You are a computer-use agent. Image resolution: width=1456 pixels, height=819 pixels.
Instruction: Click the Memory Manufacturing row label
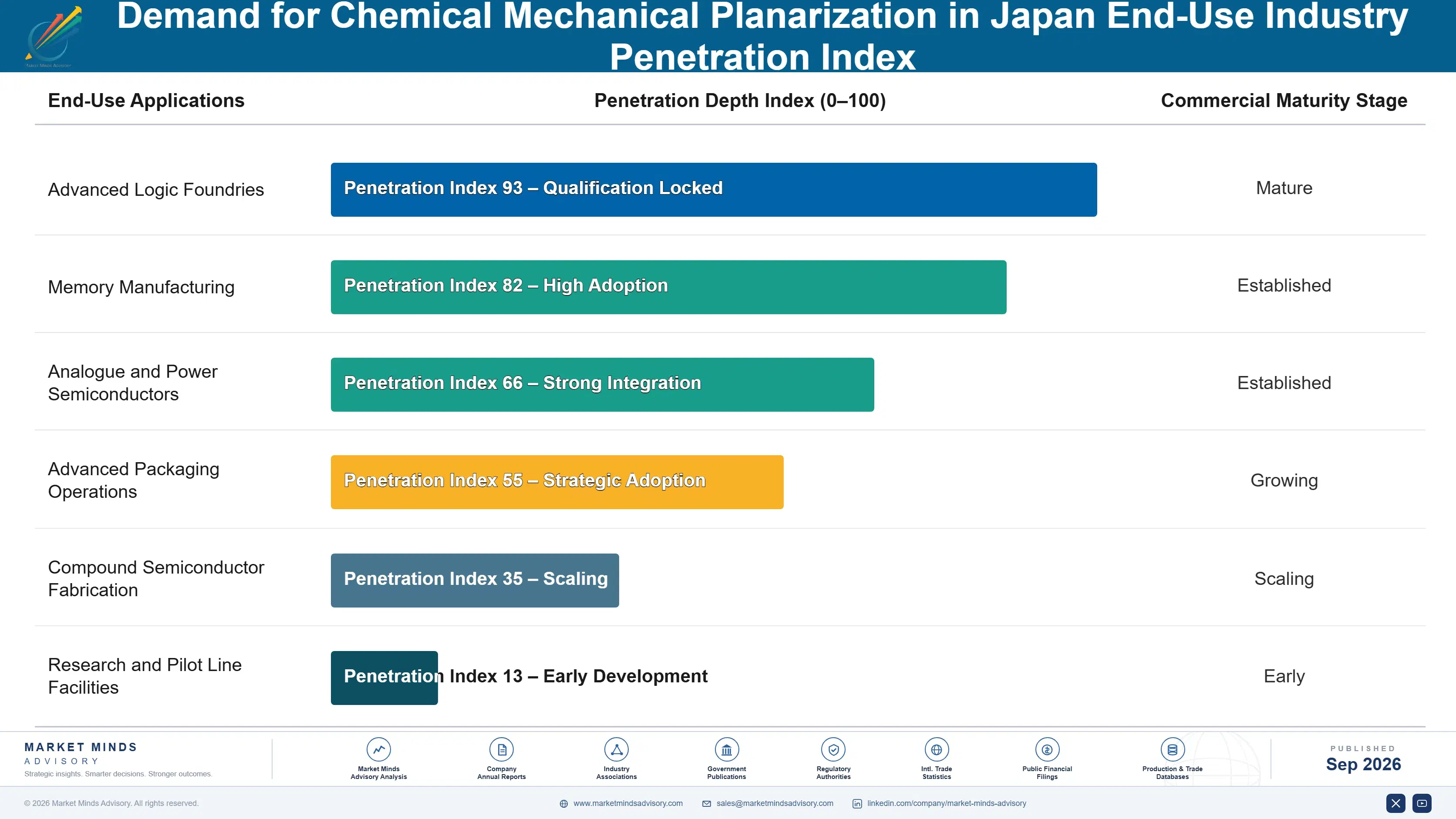coord(142,287)
